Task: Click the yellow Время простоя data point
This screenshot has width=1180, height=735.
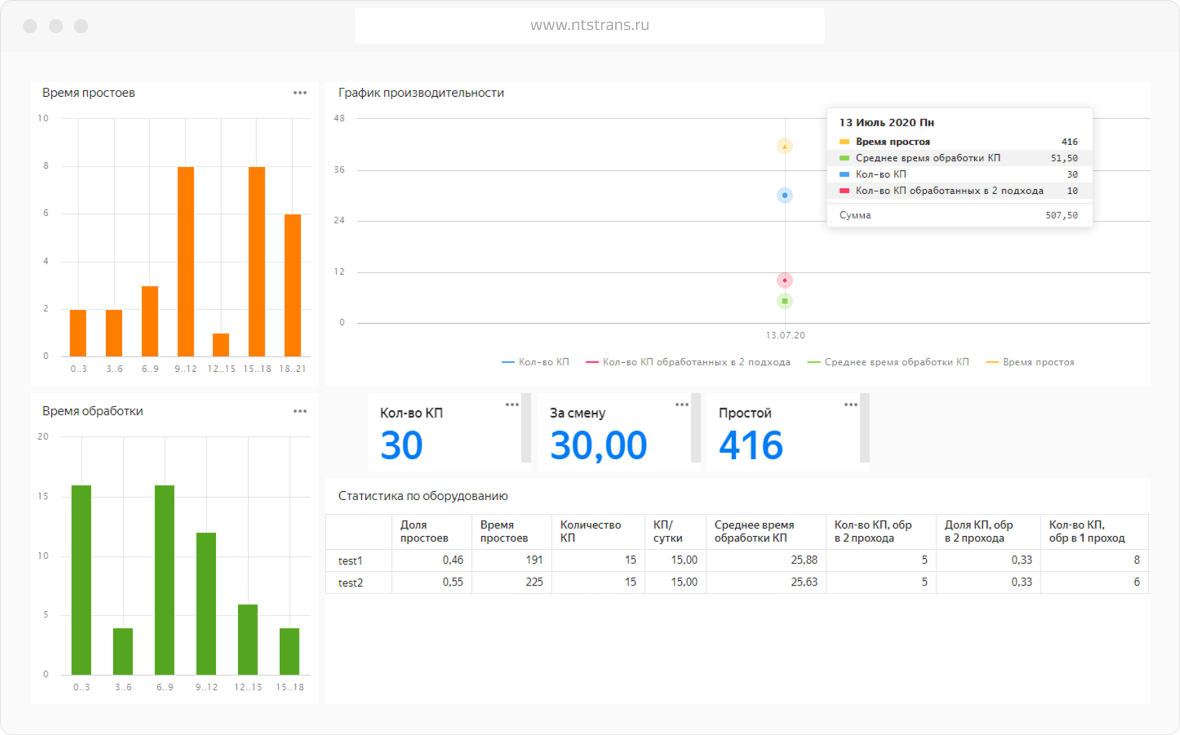Action: (x=785, y=146)
